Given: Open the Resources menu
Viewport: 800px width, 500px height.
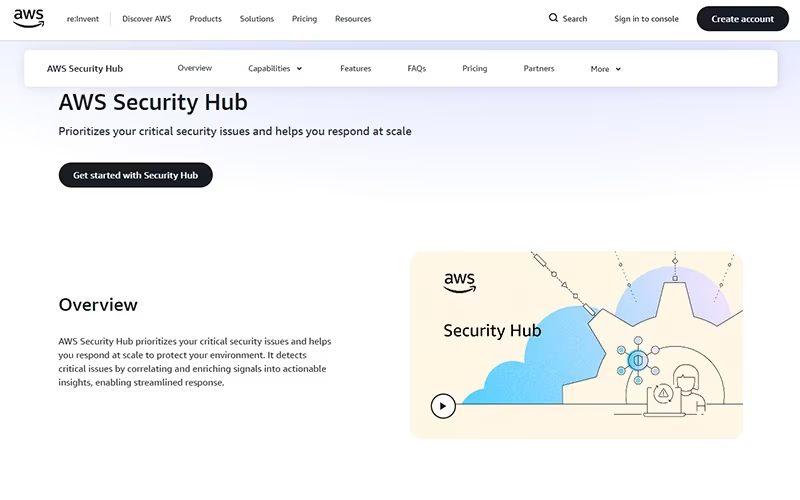Looking at the screenshot, I should pos(353,19).
